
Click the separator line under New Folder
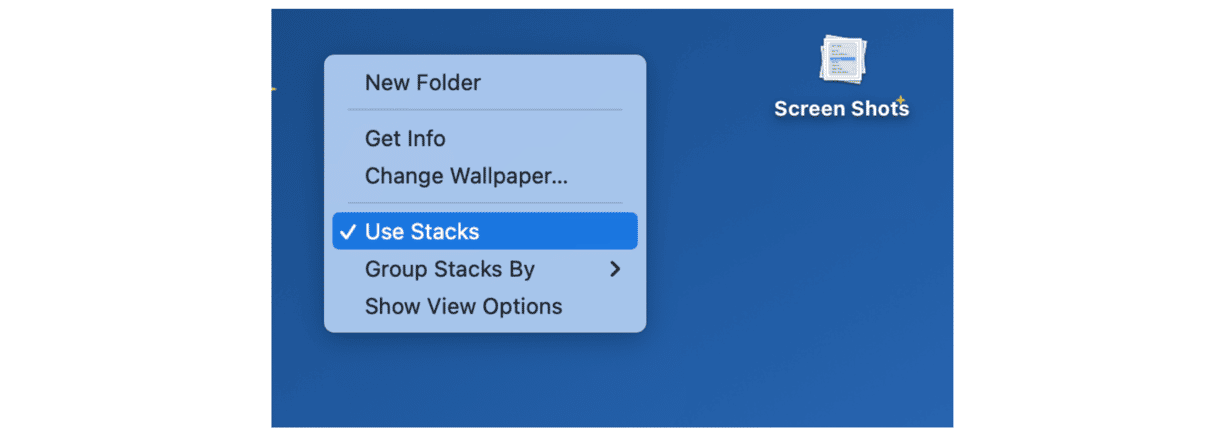click(484, 110)
